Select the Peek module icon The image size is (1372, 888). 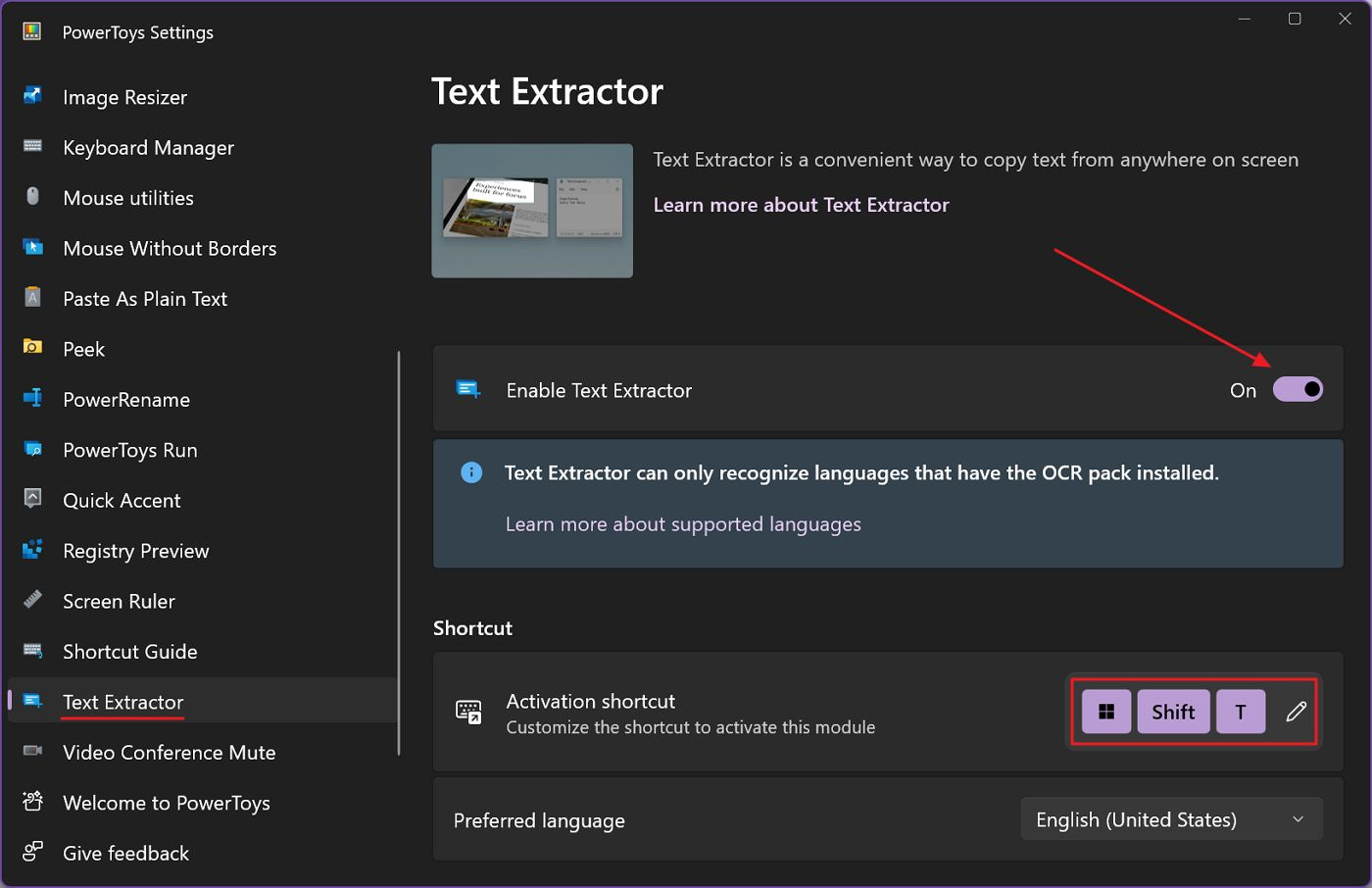point(32,349)
